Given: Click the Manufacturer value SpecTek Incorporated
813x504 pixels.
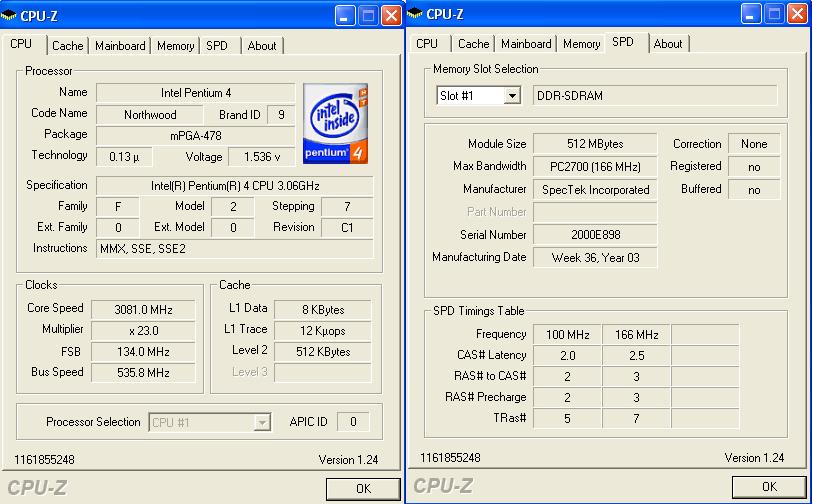Looking at the screenshot, I should click(x=595, y=190).
